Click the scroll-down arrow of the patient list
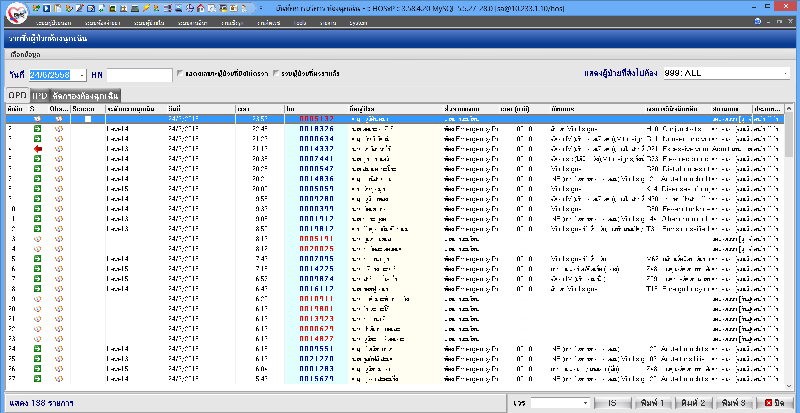This screenshot has height=413, width=800. pos(788,385)
